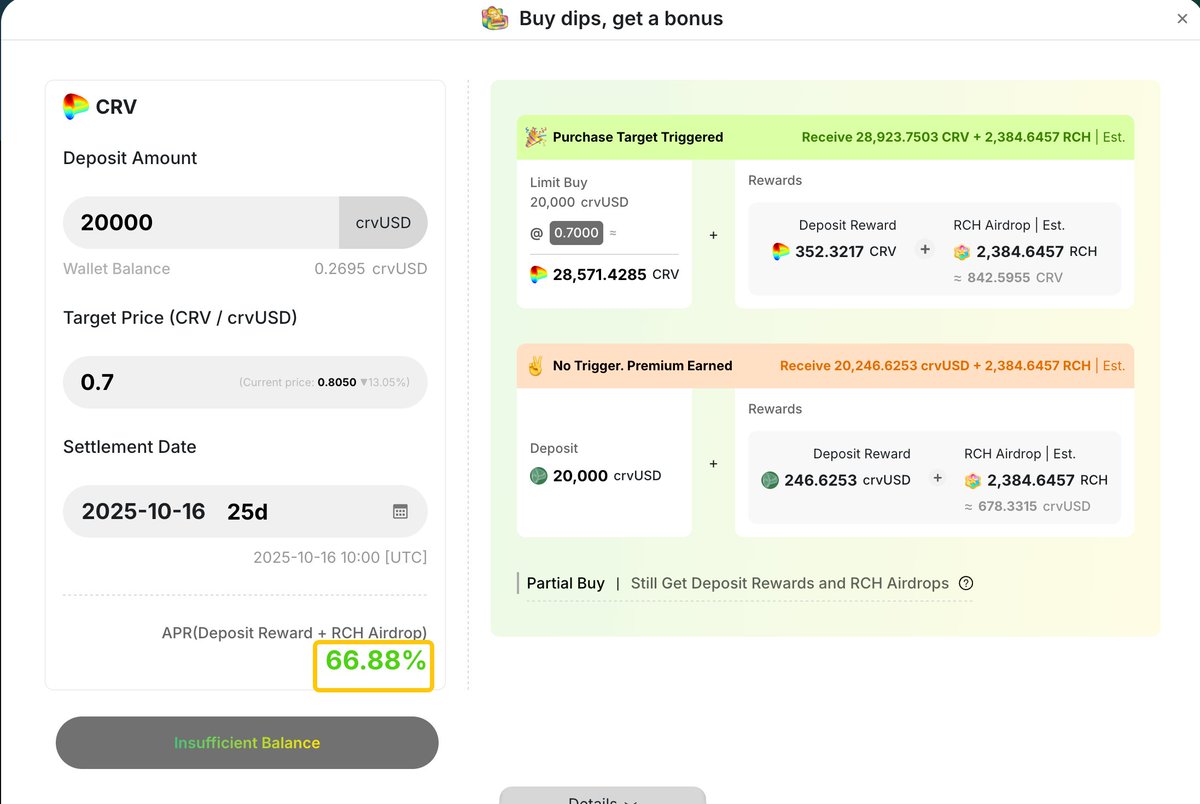Click RCH icon in the no-trigger rewards airdrop

tap(973, 480)
